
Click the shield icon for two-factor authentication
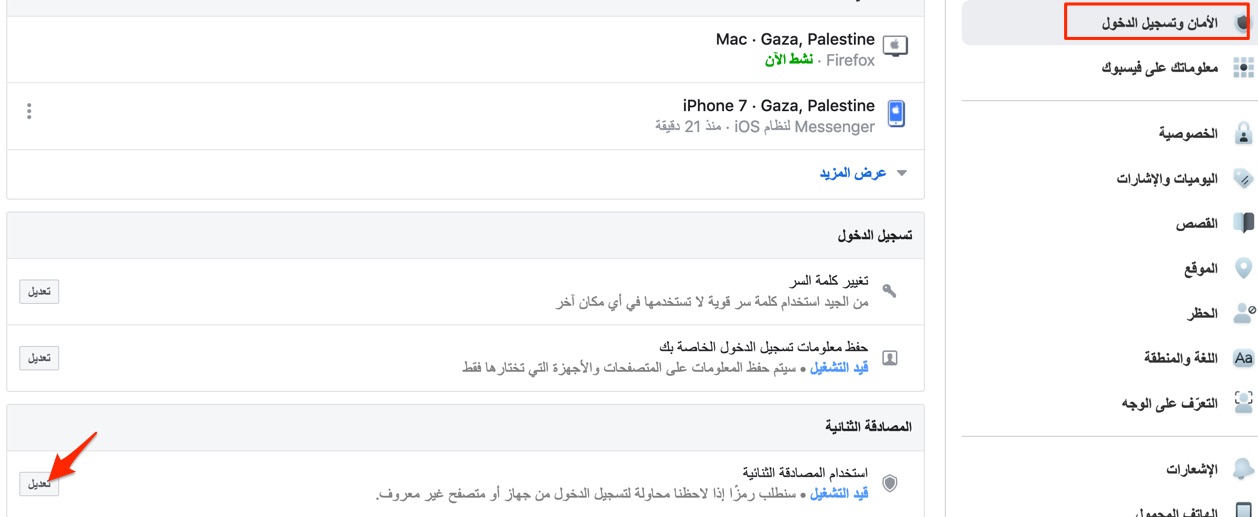click(x=889, y=483)
